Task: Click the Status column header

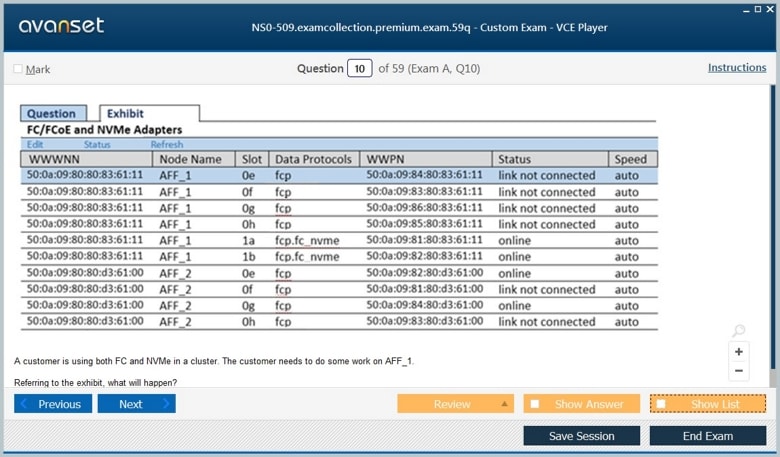Action: pyautogui.click(x=550, y=159)
